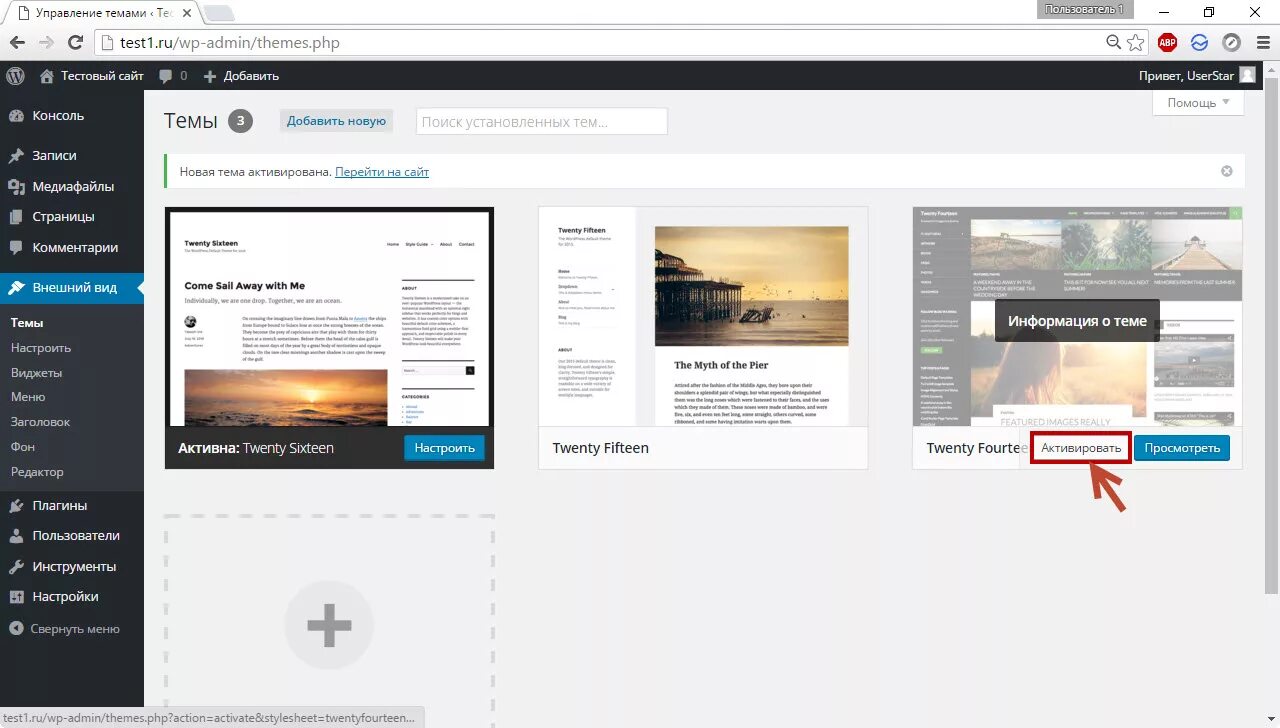The height and width of the screenshot is (728, 1280).
Task: Select the Темы submenu item
Action: click(27, 323)
